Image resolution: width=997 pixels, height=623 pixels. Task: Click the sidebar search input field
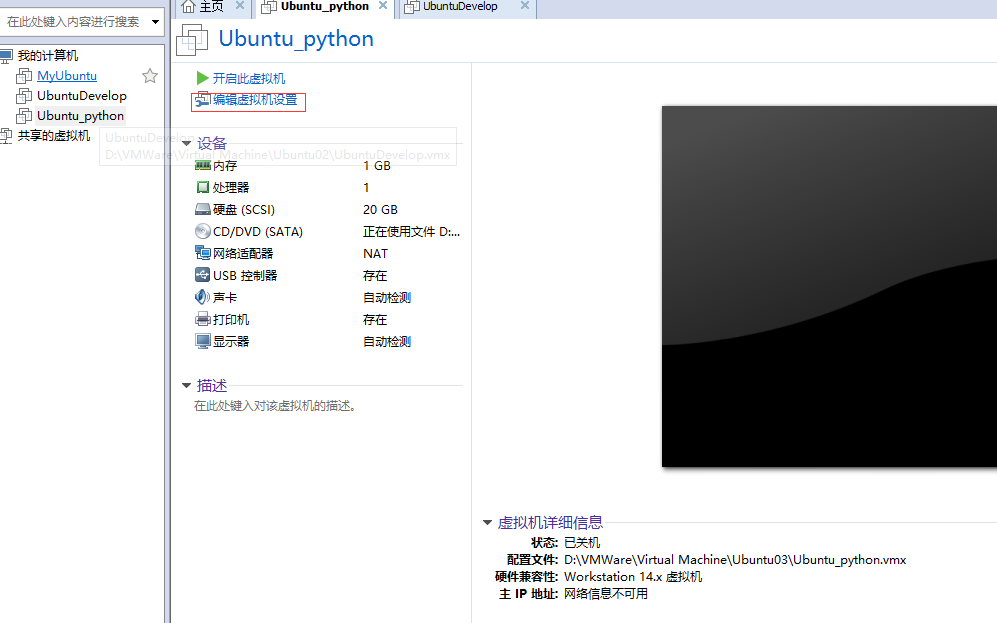(70, 18)
